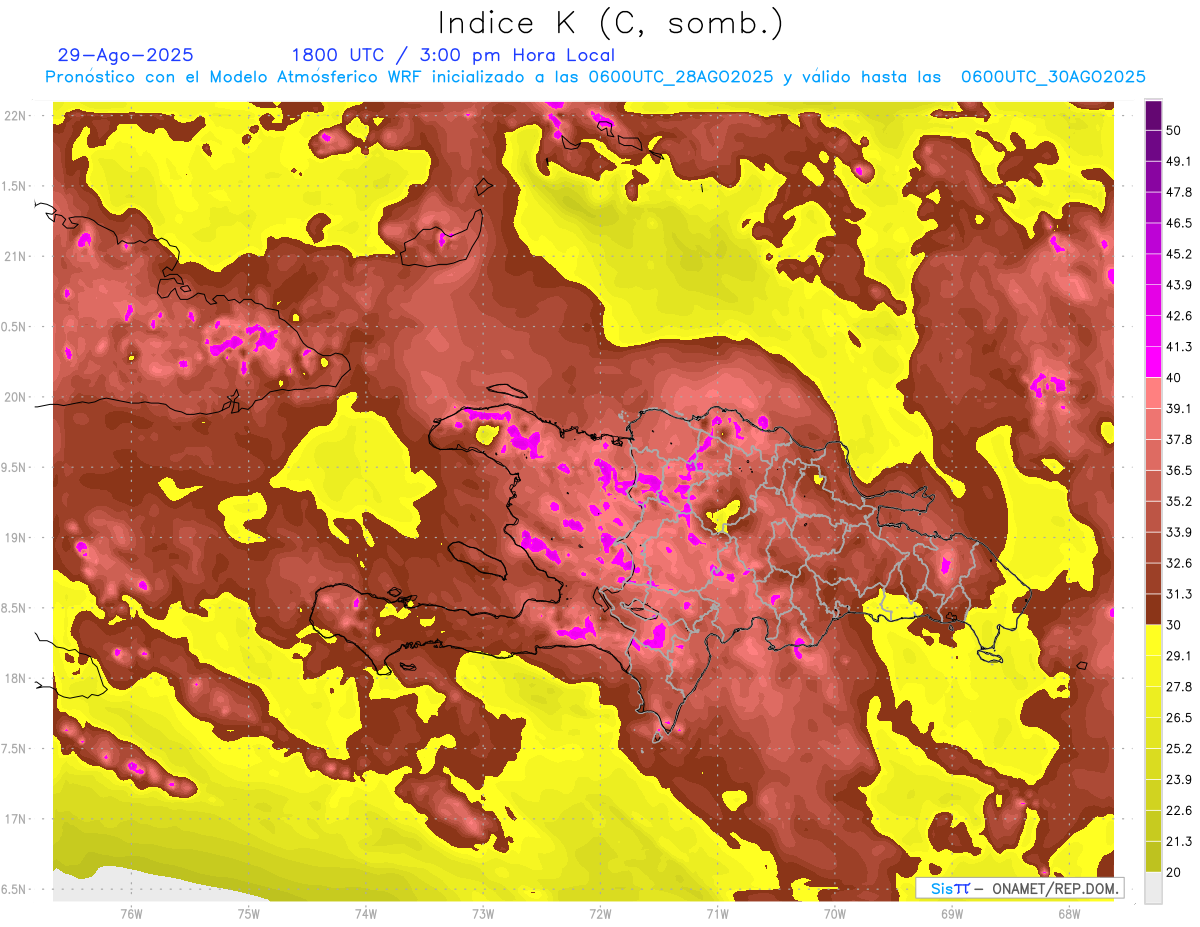Click the dark brown swatch between 30 and 31.3
The width and height of the screenshot is (1200, 927).
tap(1153, 609)
